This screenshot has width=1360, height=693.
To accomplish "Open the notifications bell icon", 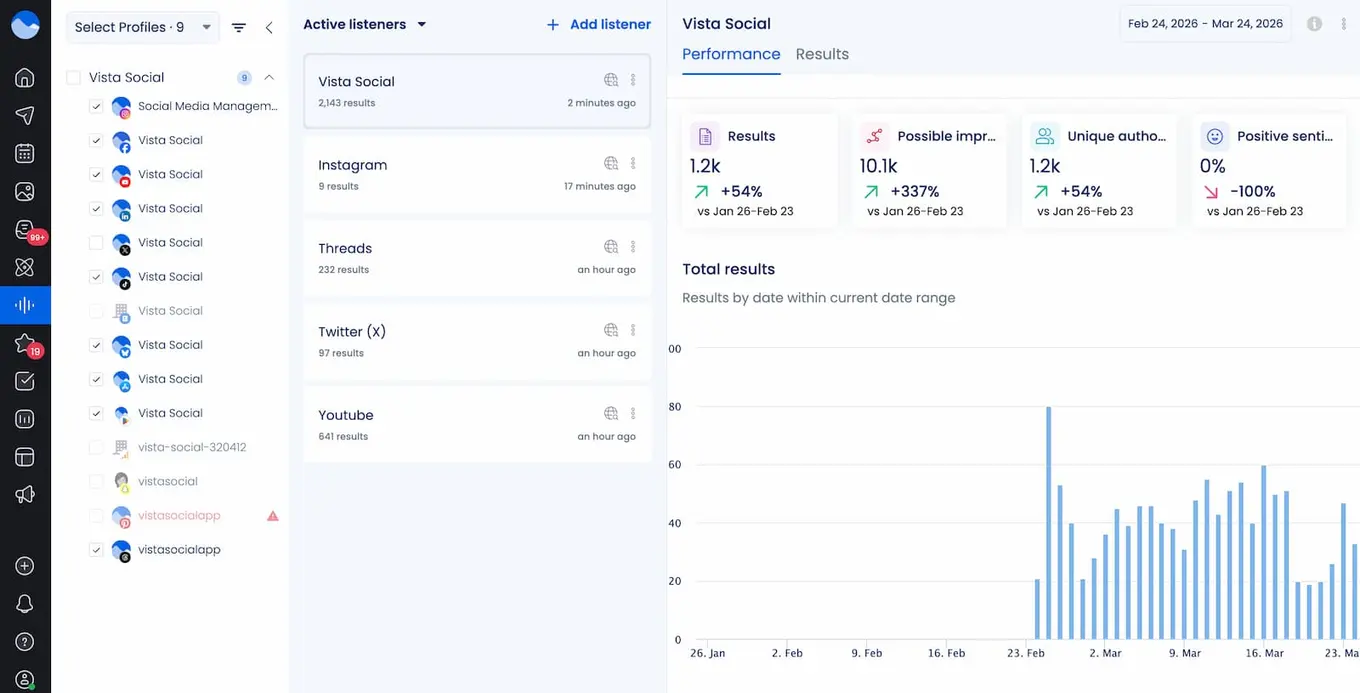I will coord(24,603).
